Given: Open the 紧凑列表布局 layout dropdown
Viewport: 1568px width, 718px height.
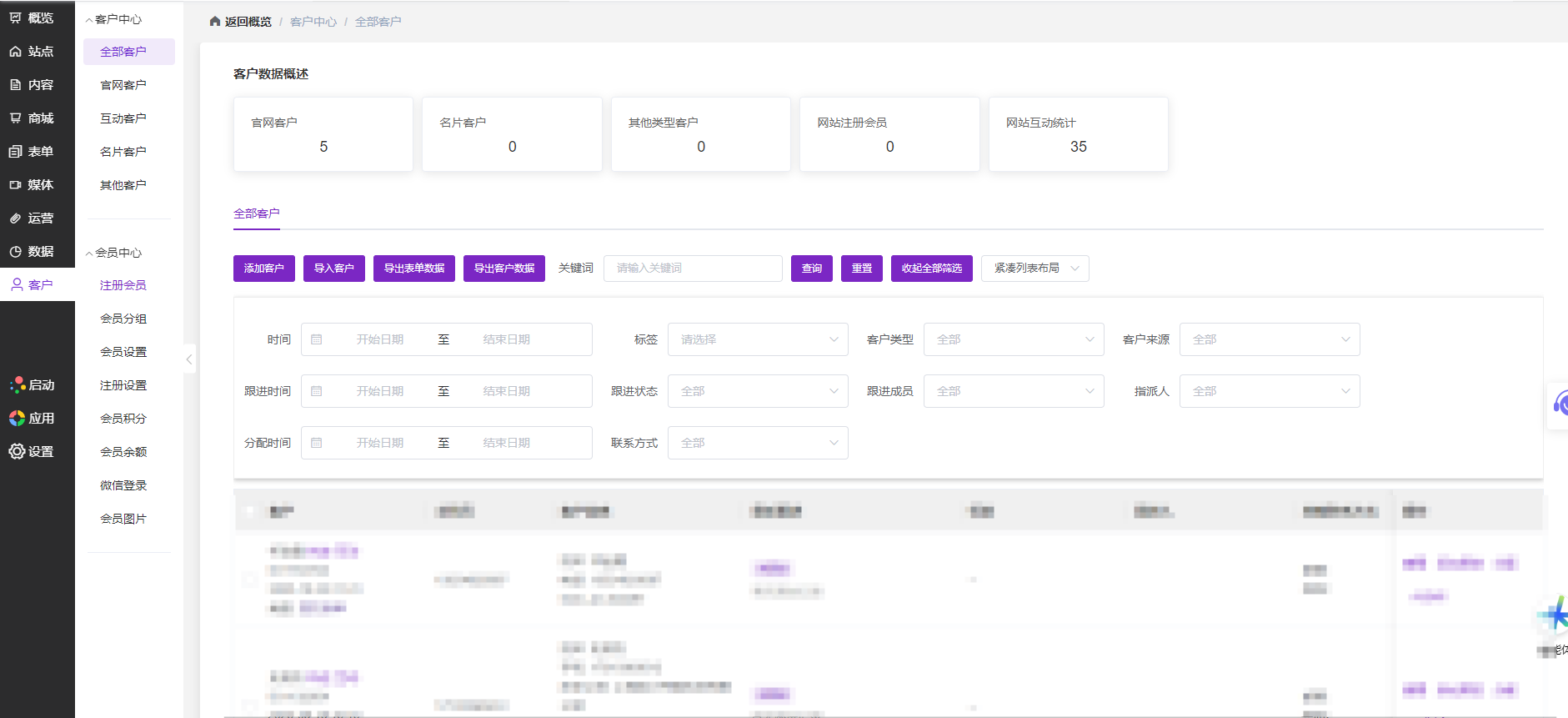Looking at the screenshot, I should point(1034,269).
